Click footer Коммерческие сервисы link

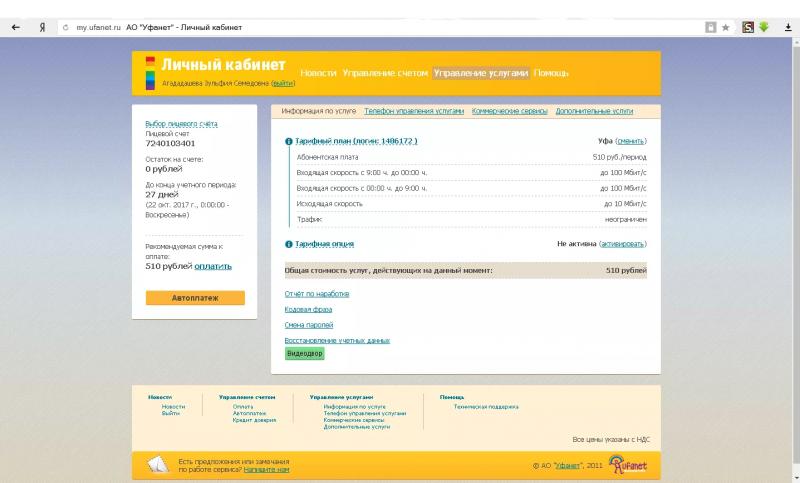click(x=354, y=420)
